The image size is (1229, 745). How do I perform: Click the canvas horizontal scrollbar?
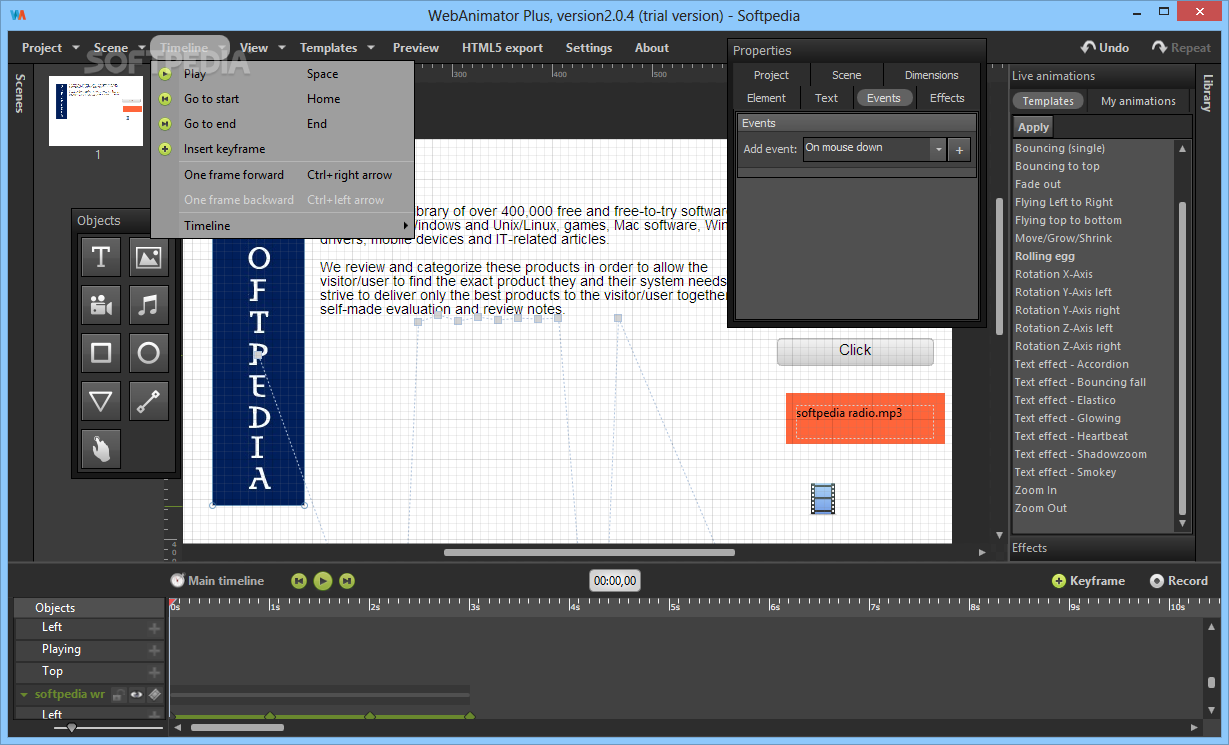[589, 552]
